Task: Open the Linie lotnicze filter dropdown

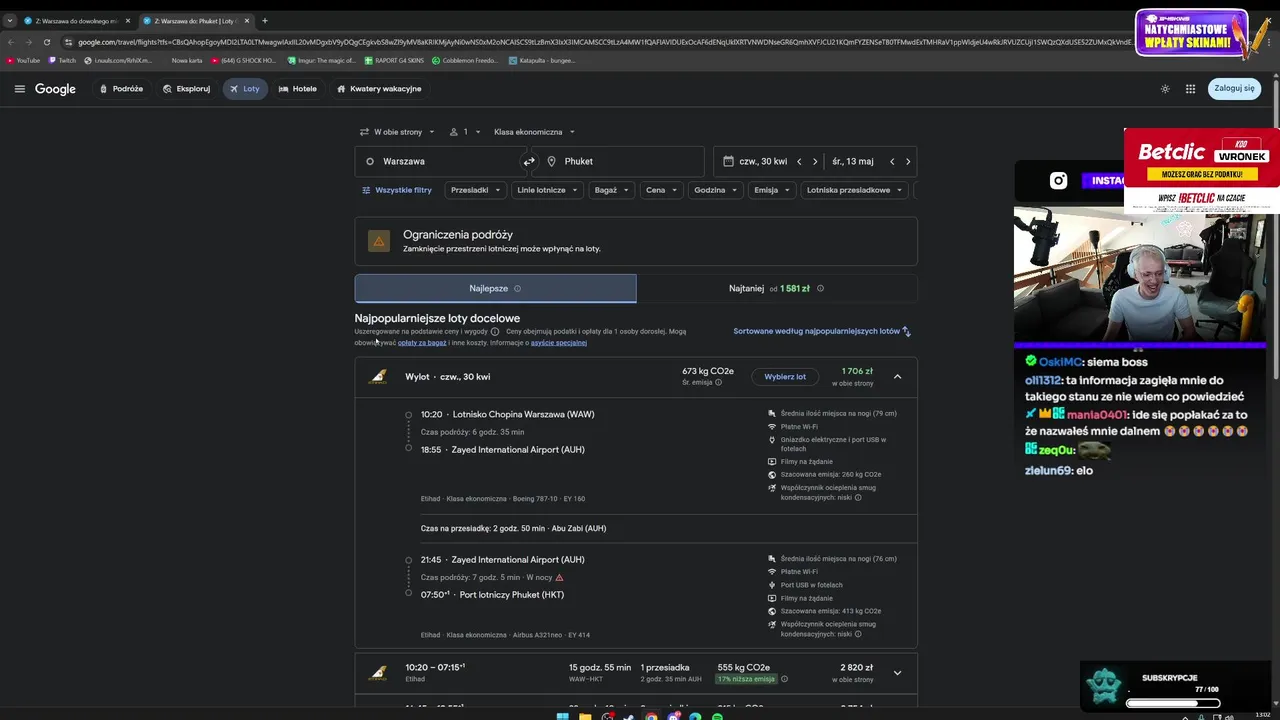Action: 547,190
